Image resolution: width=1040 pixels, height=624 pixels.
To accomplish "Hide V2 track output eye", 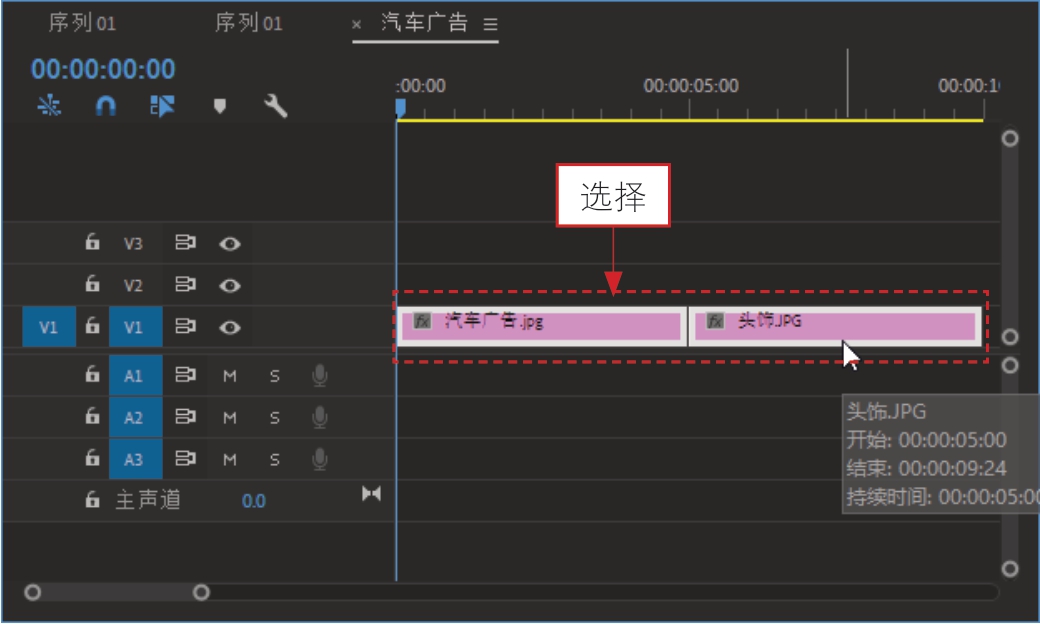I will tap(229, 286).
